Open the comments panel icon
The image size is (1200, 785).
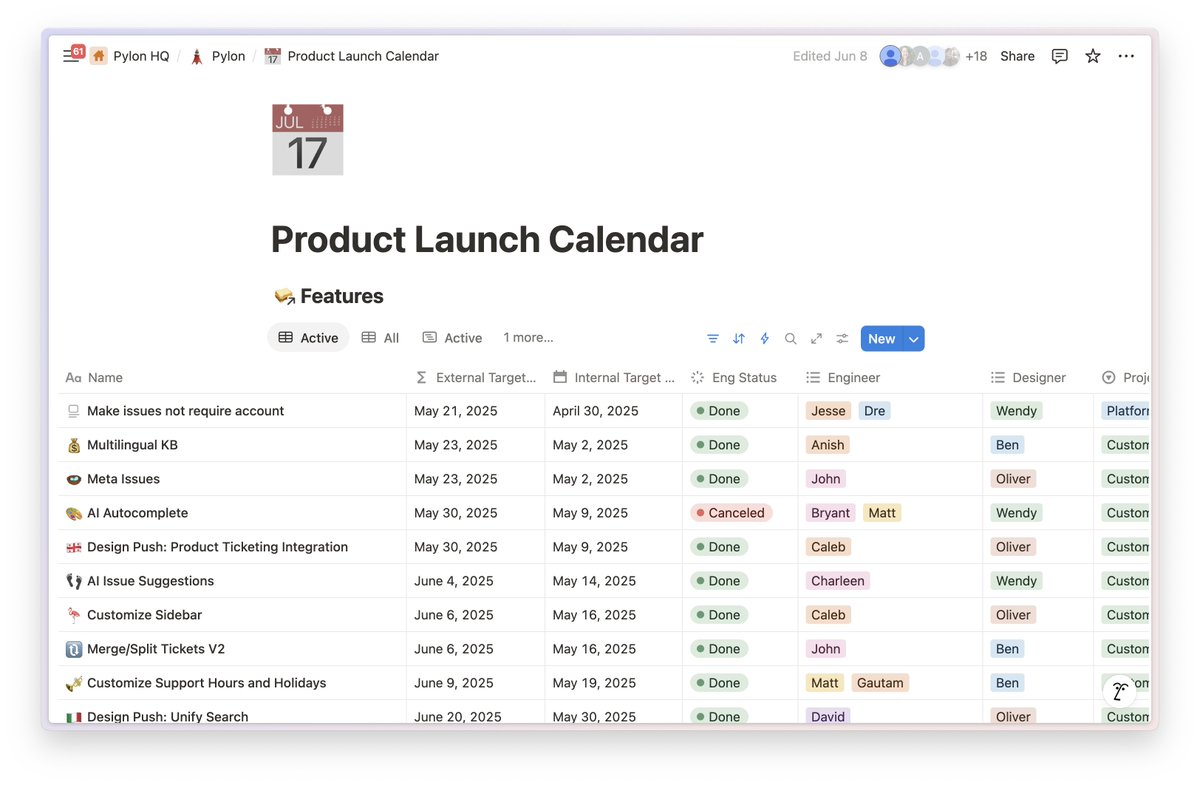coord(1060,56)
